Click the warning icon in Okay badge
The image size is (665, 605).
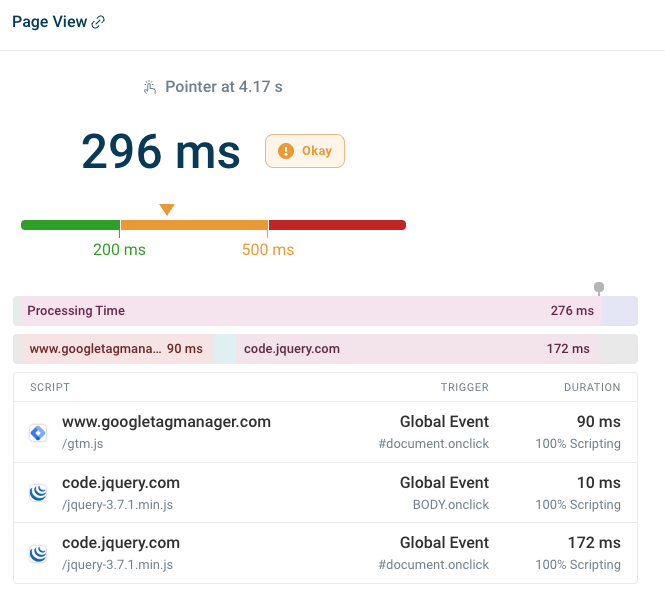286,151
